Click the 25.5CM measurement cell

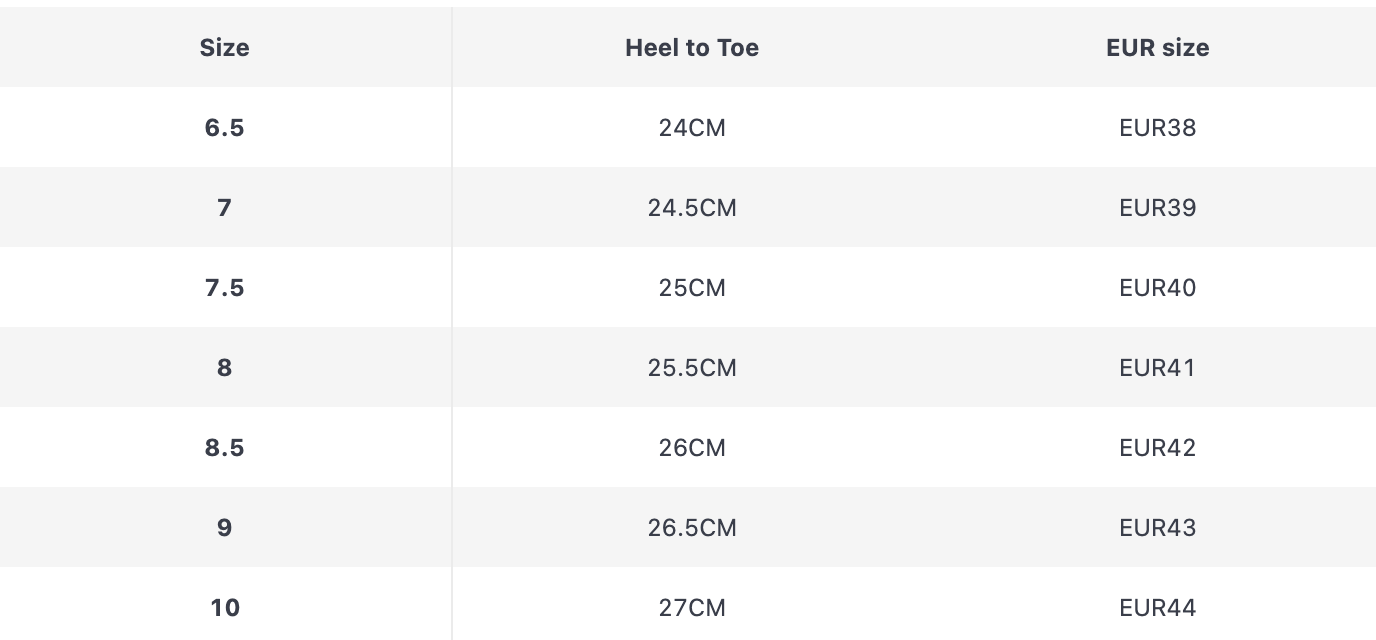point(692,368)
